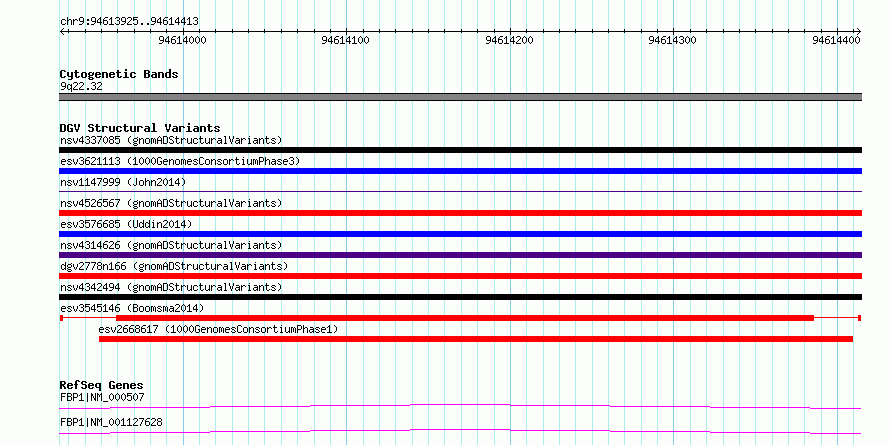
Task: Open the nsv4337085 variant label
Action: 171,140
